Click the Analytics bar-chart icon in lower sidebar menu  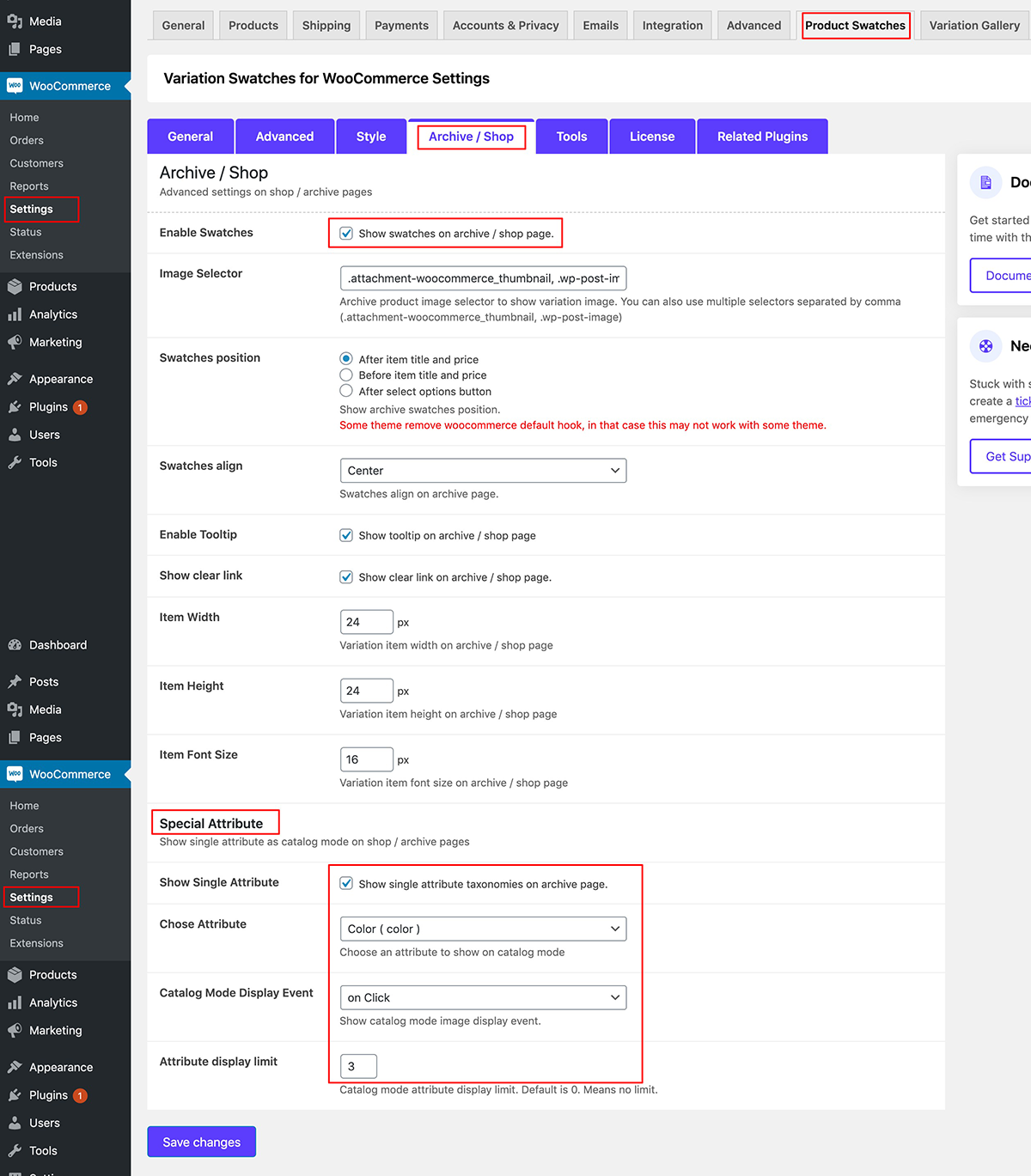pyautogui.click(x=15, y=1002)
